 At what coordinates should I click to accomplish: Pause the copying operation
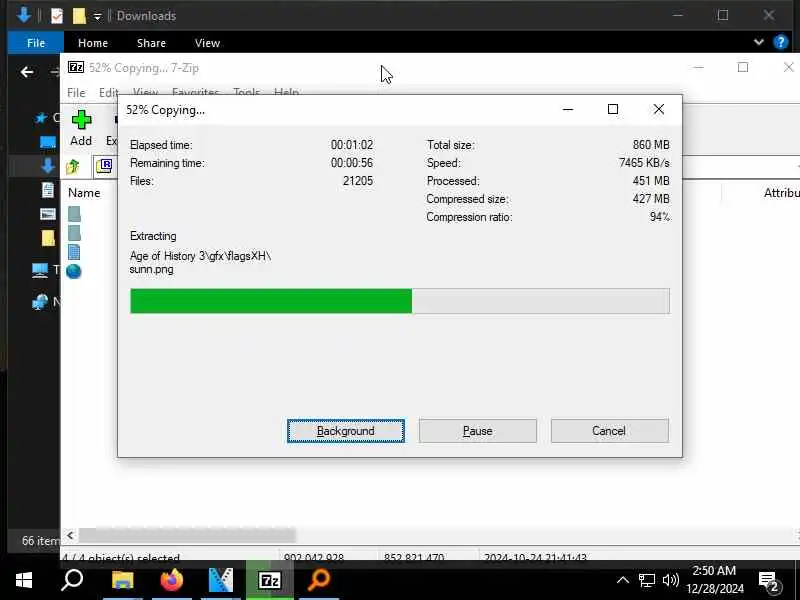coord(478,431)
